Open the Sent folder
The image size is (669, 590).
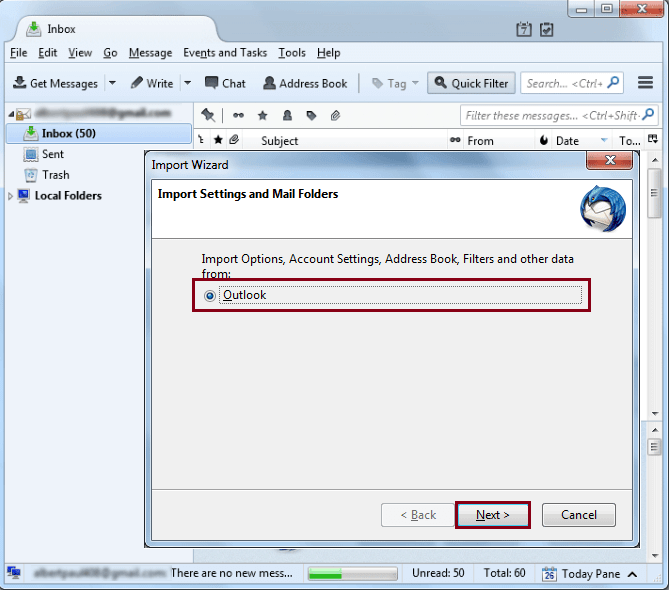tap(52, 154)
